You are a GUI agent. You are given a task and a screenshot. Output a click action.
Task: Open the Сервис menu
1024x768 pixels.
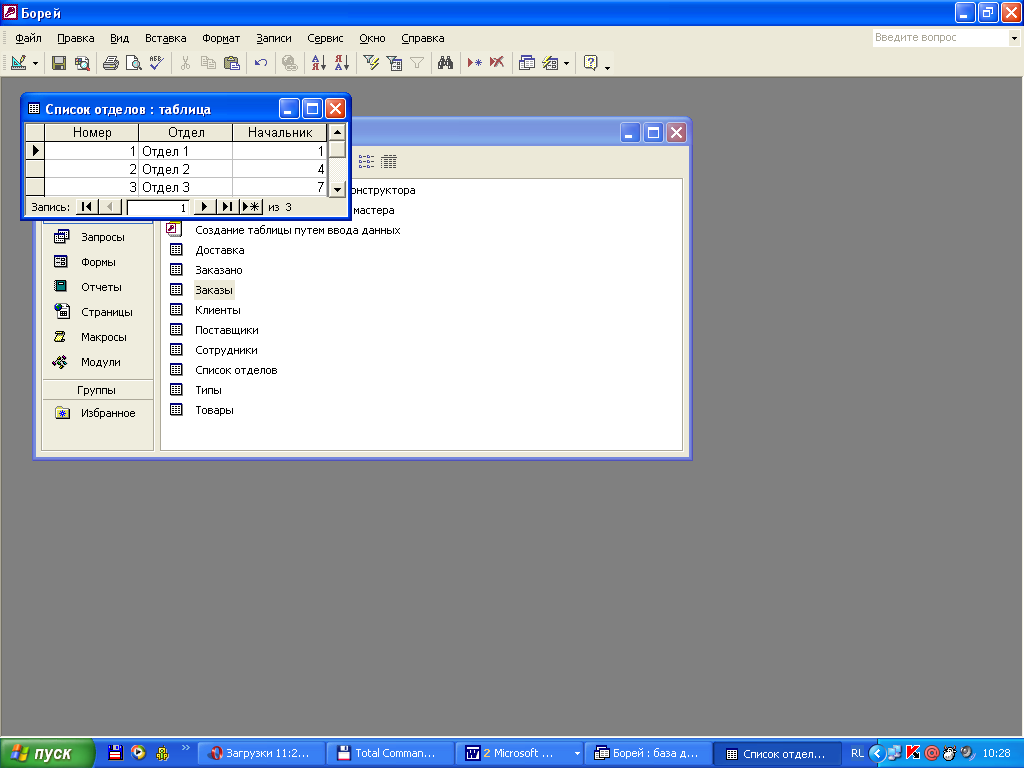pos(325,38)
